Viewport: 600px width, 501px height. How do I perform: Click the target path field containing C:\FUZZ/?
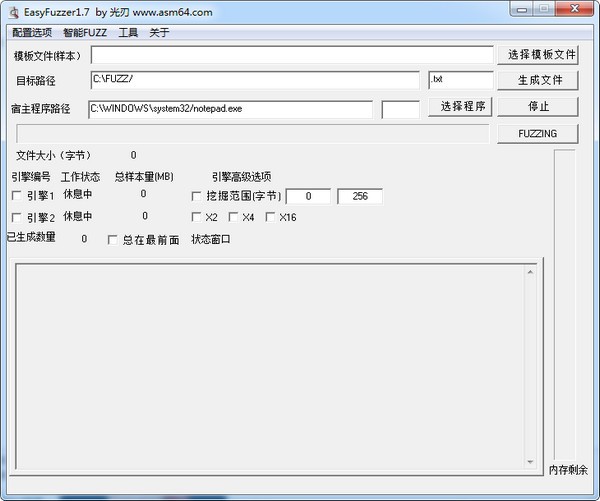pos(254,80)
